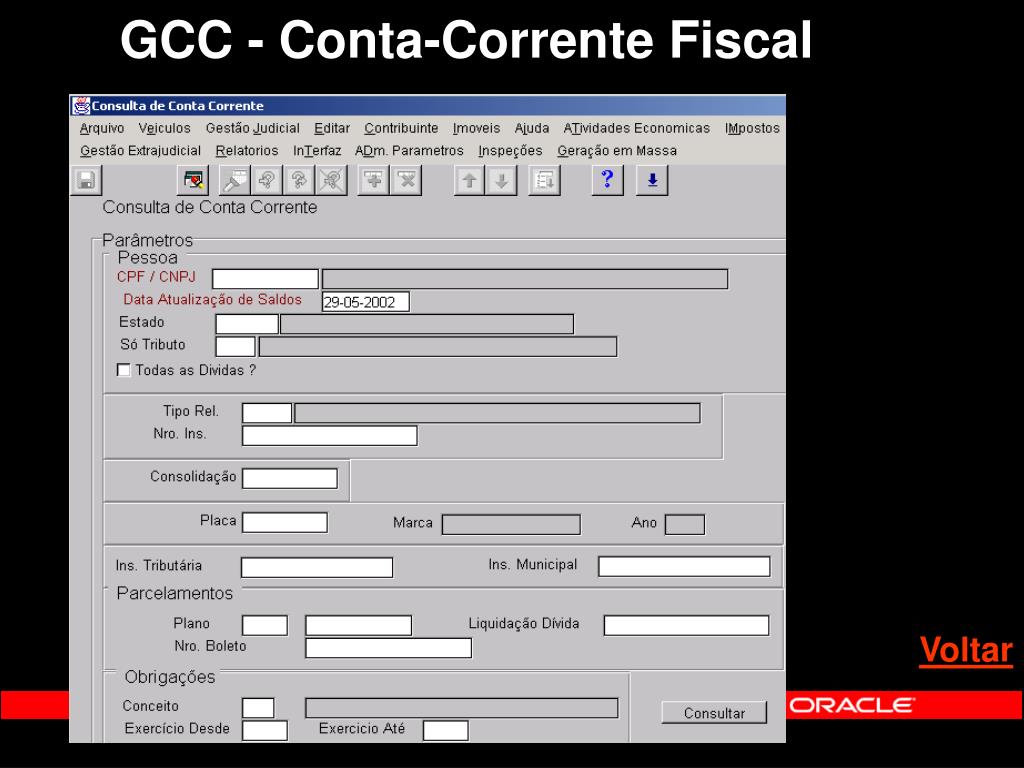Click the Nro. Ins. input field
The height and width of the screenshot is (768, 1024).
click(330, 436)
